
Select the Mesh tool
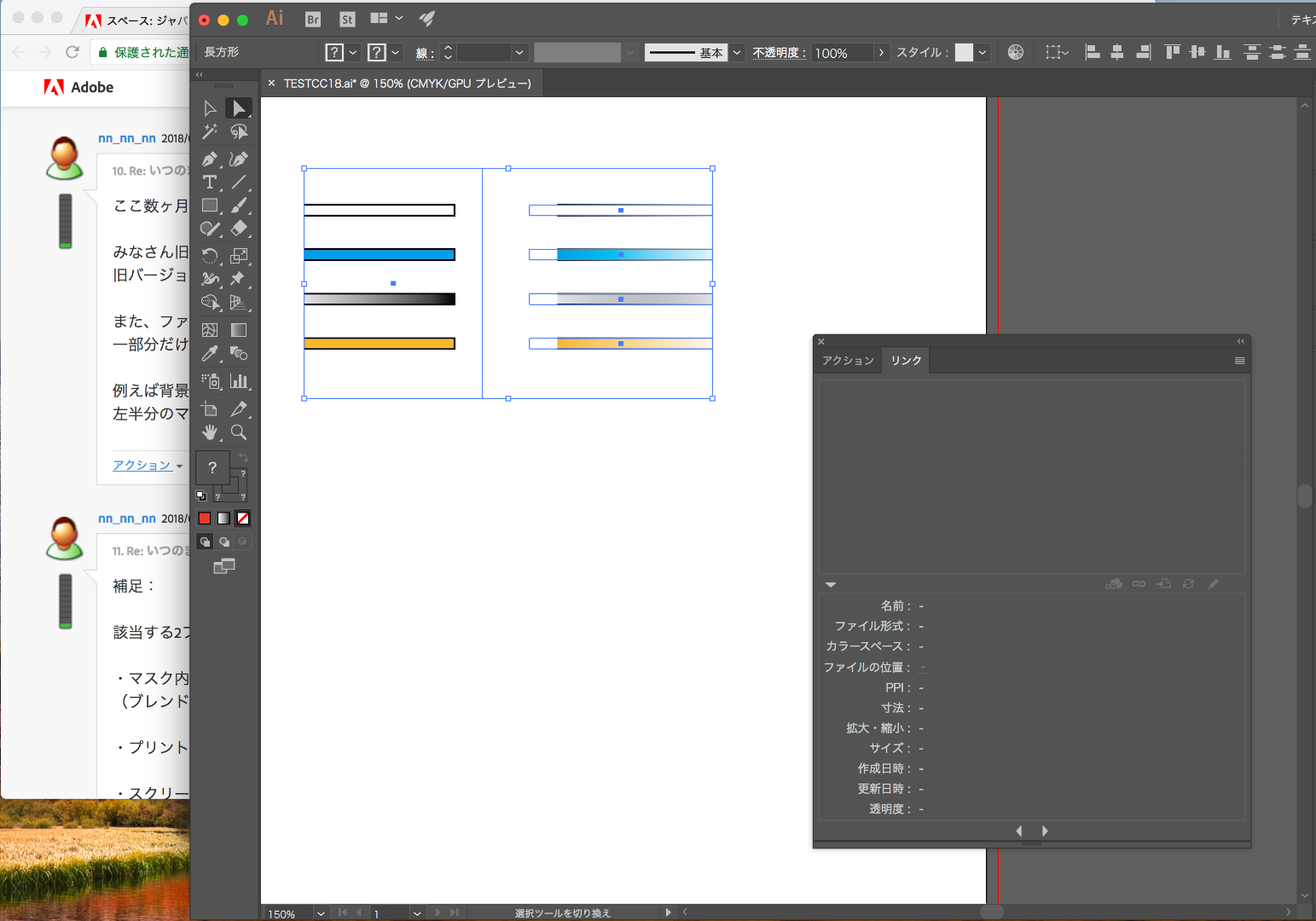[210, 330]
